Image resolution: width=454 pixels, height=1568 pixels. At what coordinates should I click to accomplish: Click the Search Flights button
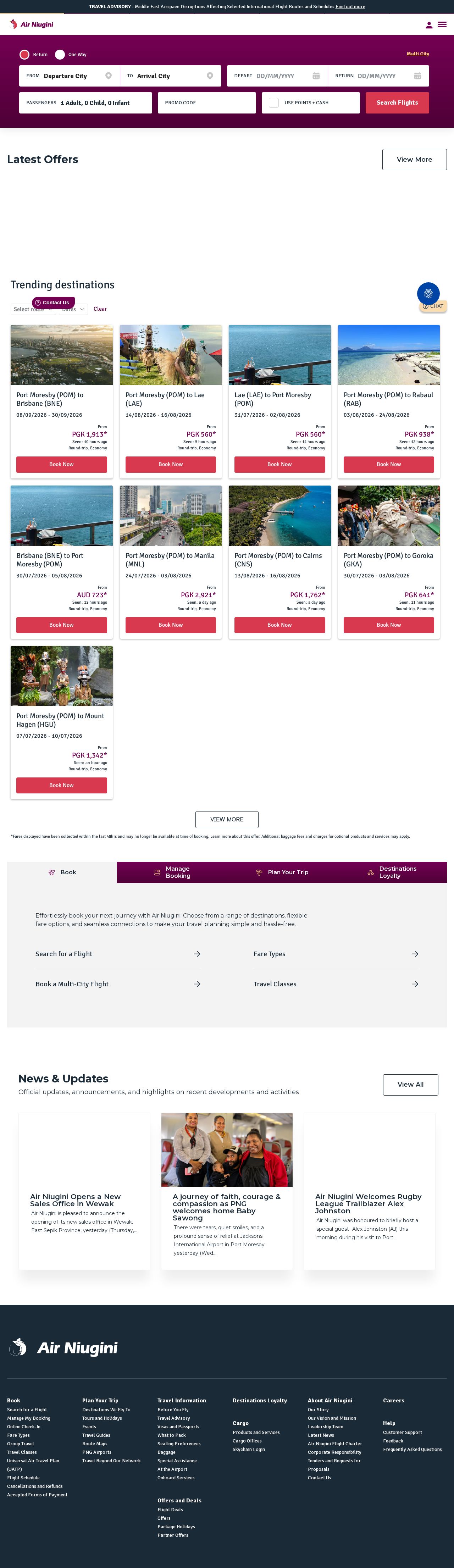point(397,103)
